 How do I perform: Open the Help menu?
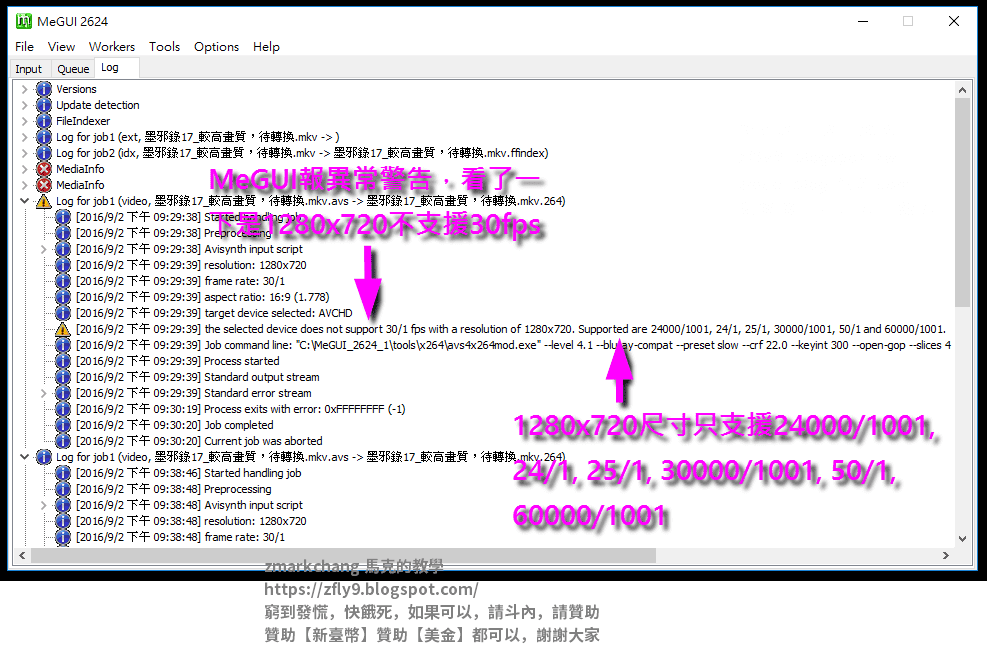[x=266, y=47]
